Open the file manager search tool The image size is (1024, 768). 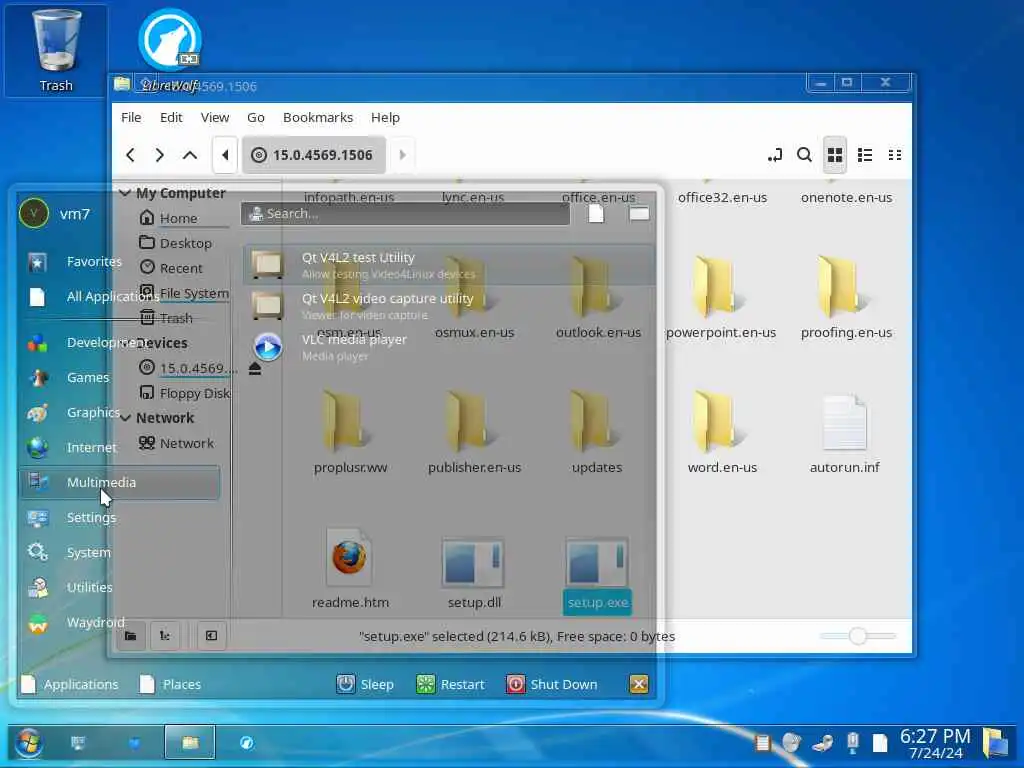(x=805, y=155)
